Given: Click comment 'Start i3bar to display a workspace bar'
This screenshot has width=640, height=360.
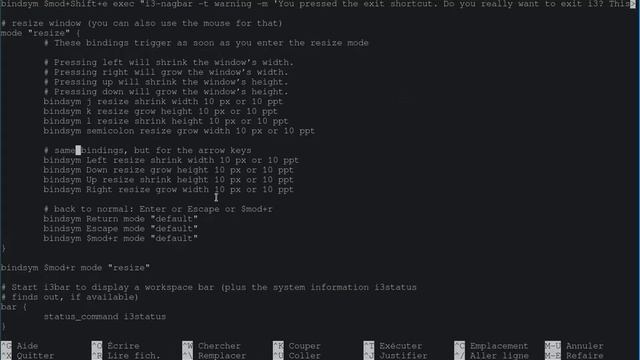Looking at the screenshot, I should click(x=209, y=288).
